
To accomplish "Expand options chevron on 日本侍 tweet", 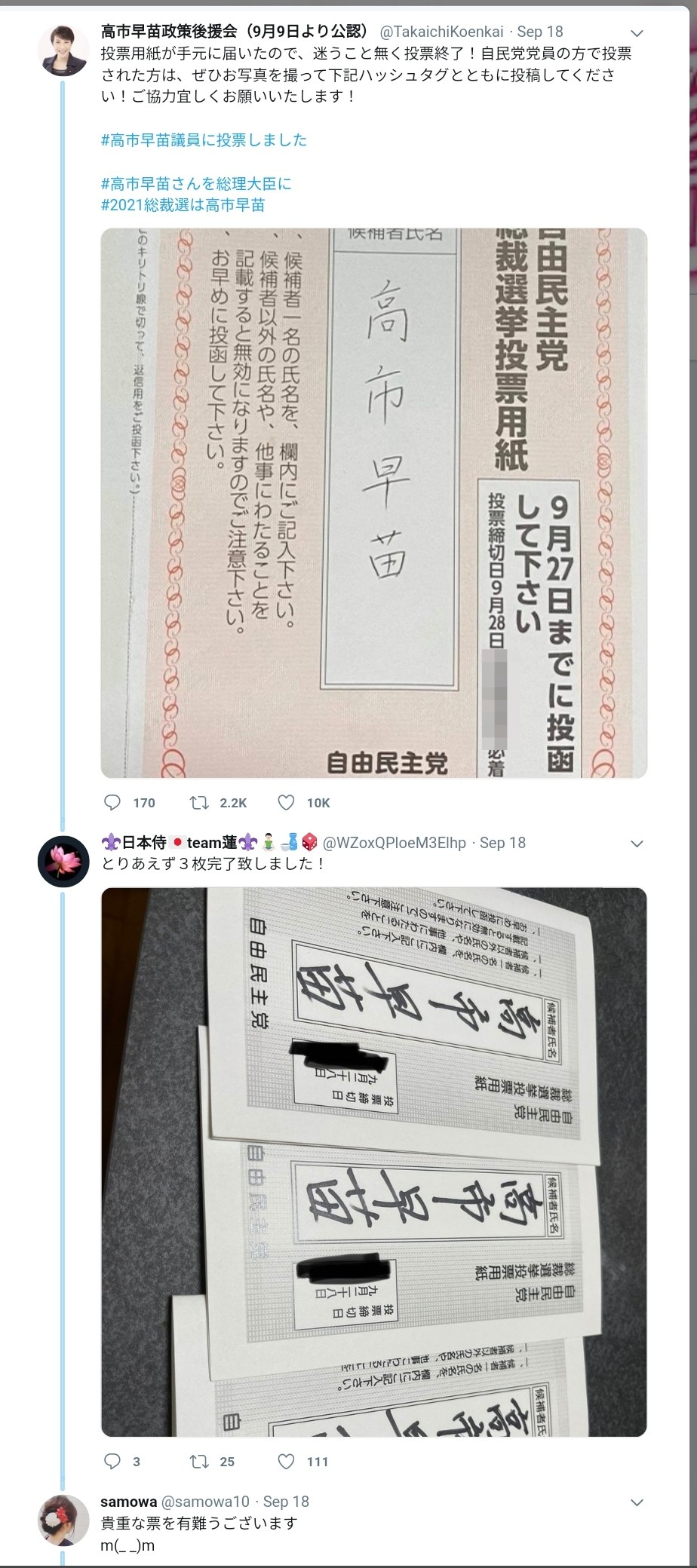I will 637,844.
